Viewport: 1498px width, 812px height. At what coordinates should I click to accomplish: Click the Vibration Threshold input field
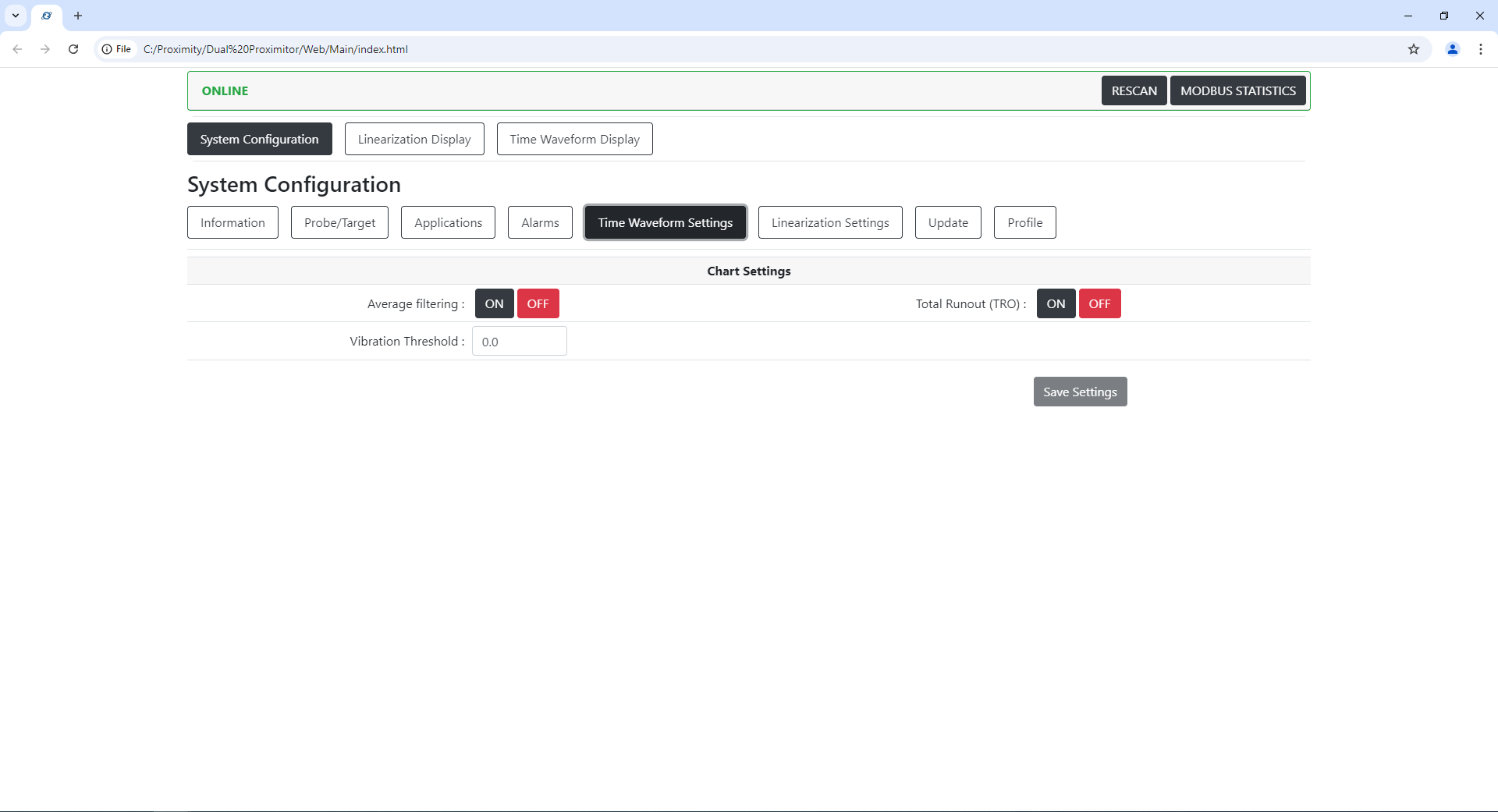click(x=520, y=341)
